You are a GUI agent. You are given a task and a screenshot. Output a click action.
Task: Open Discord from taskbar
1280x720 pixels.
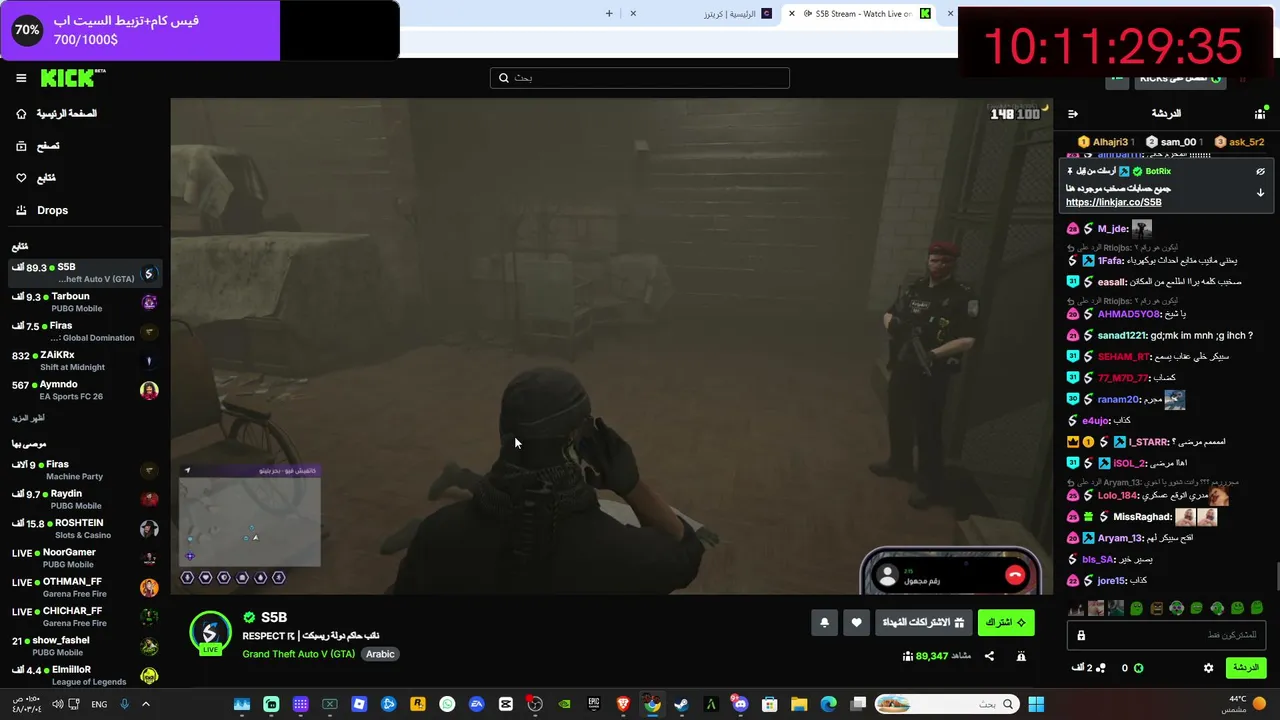coord(740,704)
